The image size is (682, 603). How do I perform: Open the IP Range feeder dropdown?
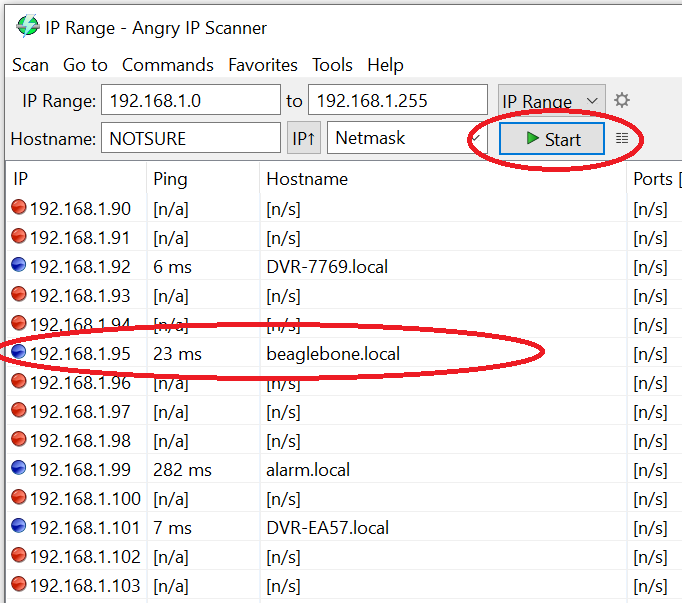(x=552, y=100)
